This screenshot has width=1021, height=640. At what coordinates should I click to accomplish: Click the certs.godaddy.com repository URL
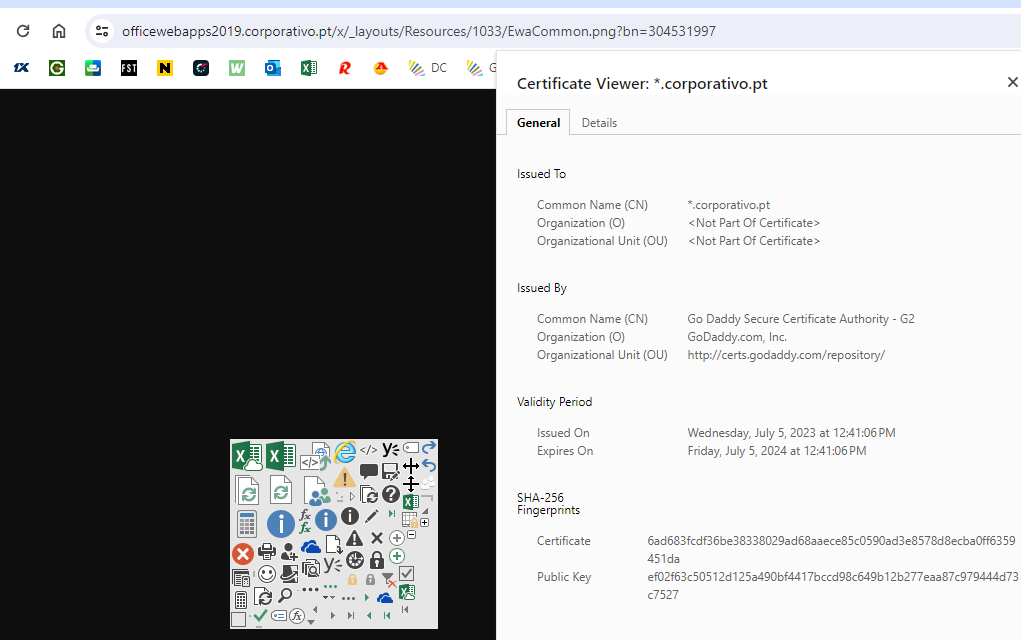(x=786, y=355)
